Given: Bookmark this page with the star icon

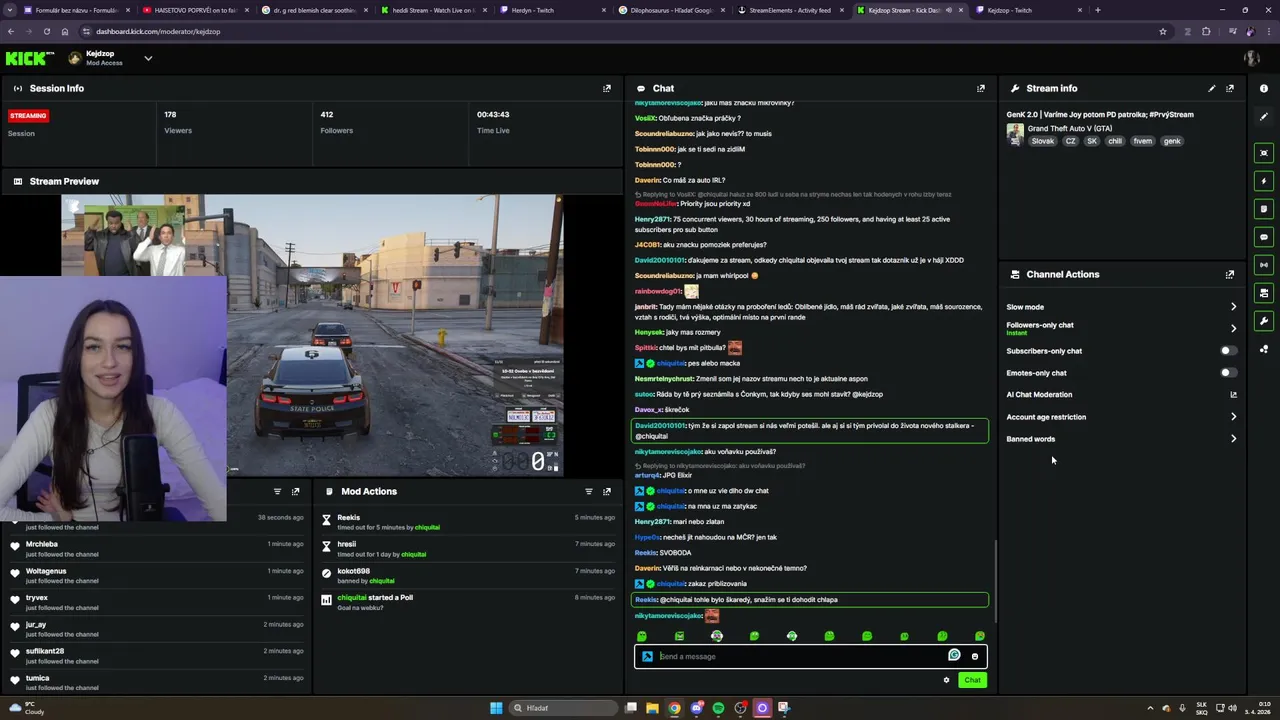Looking at the screenshot, I should [1163, 31].
